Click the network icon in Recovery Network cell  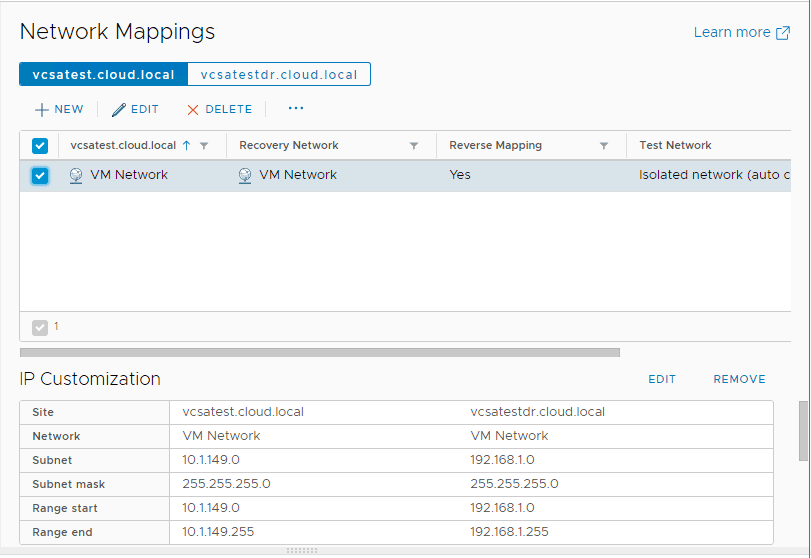(246, 175)
